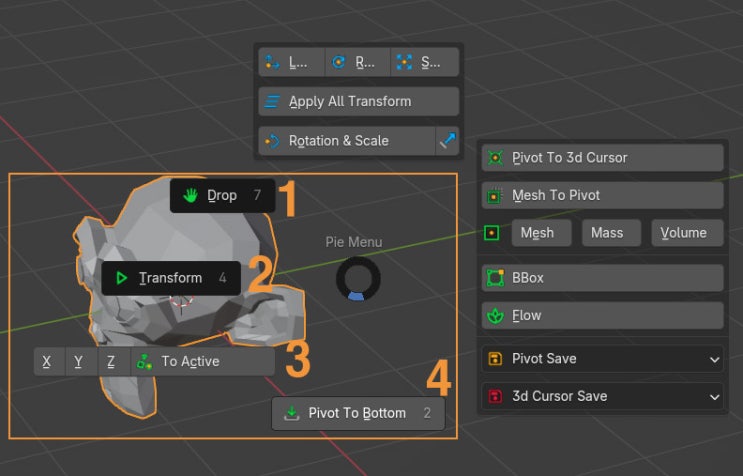Open the Transform pie submenu
Screen dimensions: 743x476
[x=171, y=278]
